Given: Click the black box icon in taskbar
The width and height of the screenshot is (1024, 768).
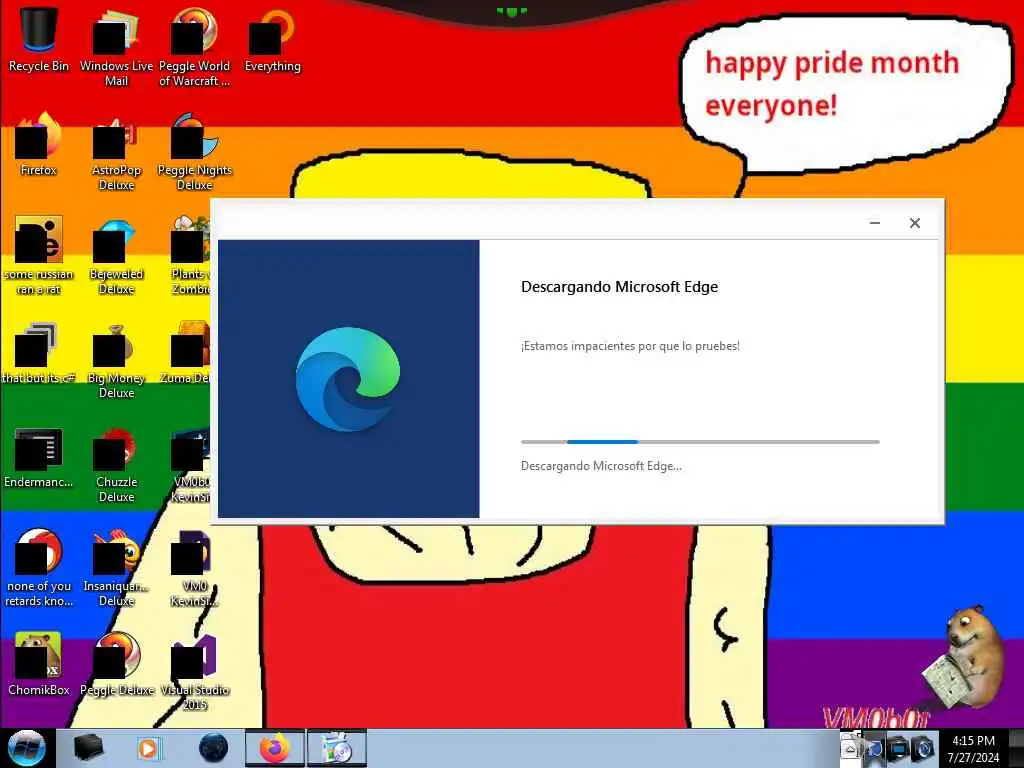Looking at the screenshot, I should (x=88, y=748).
